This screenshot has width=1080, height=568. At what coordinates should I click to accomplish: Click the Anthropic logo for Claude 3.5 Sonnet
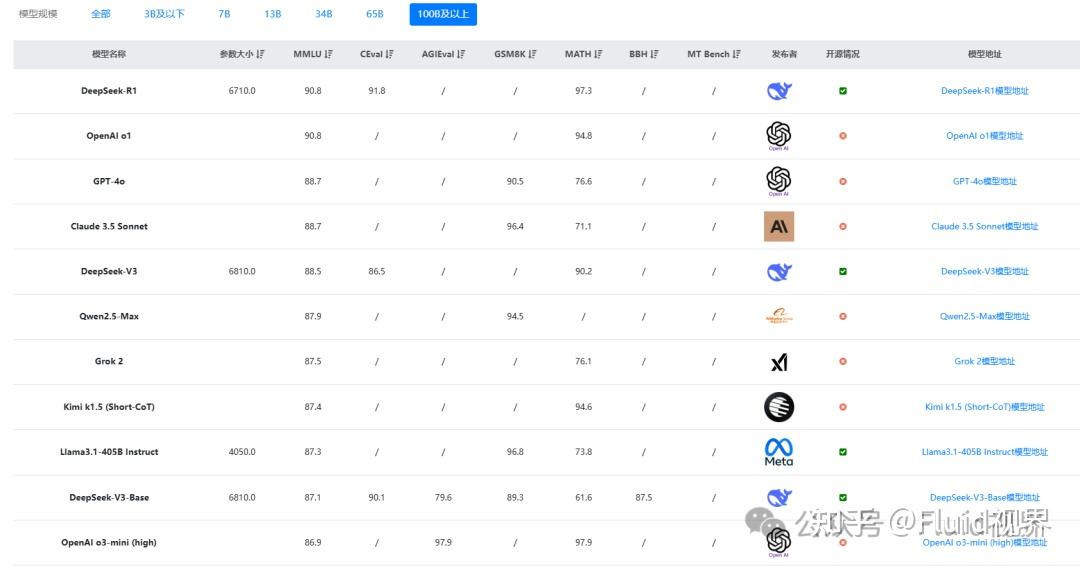click(778, 226)
